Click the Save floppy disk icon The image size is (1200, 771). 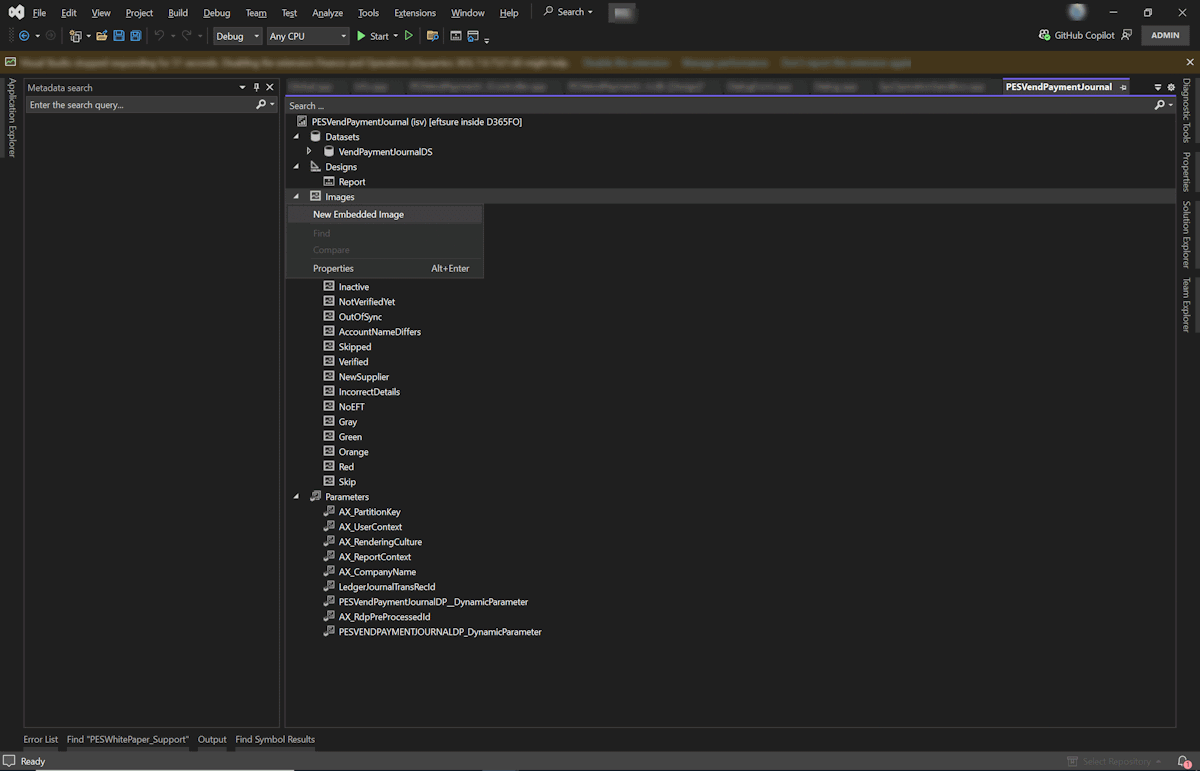(119, 36)
